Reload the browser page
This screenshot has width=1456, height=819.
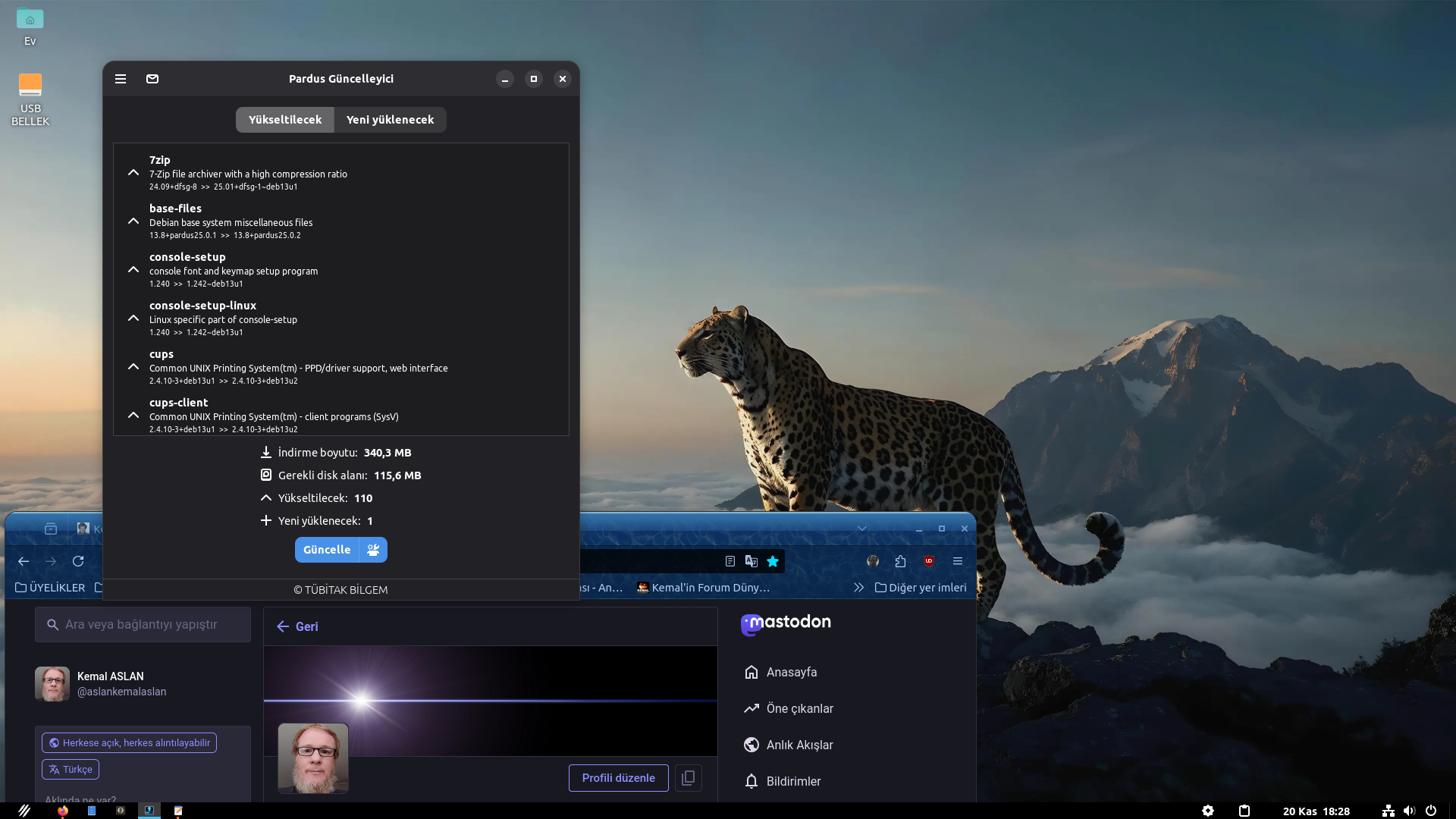coord(78,561)
